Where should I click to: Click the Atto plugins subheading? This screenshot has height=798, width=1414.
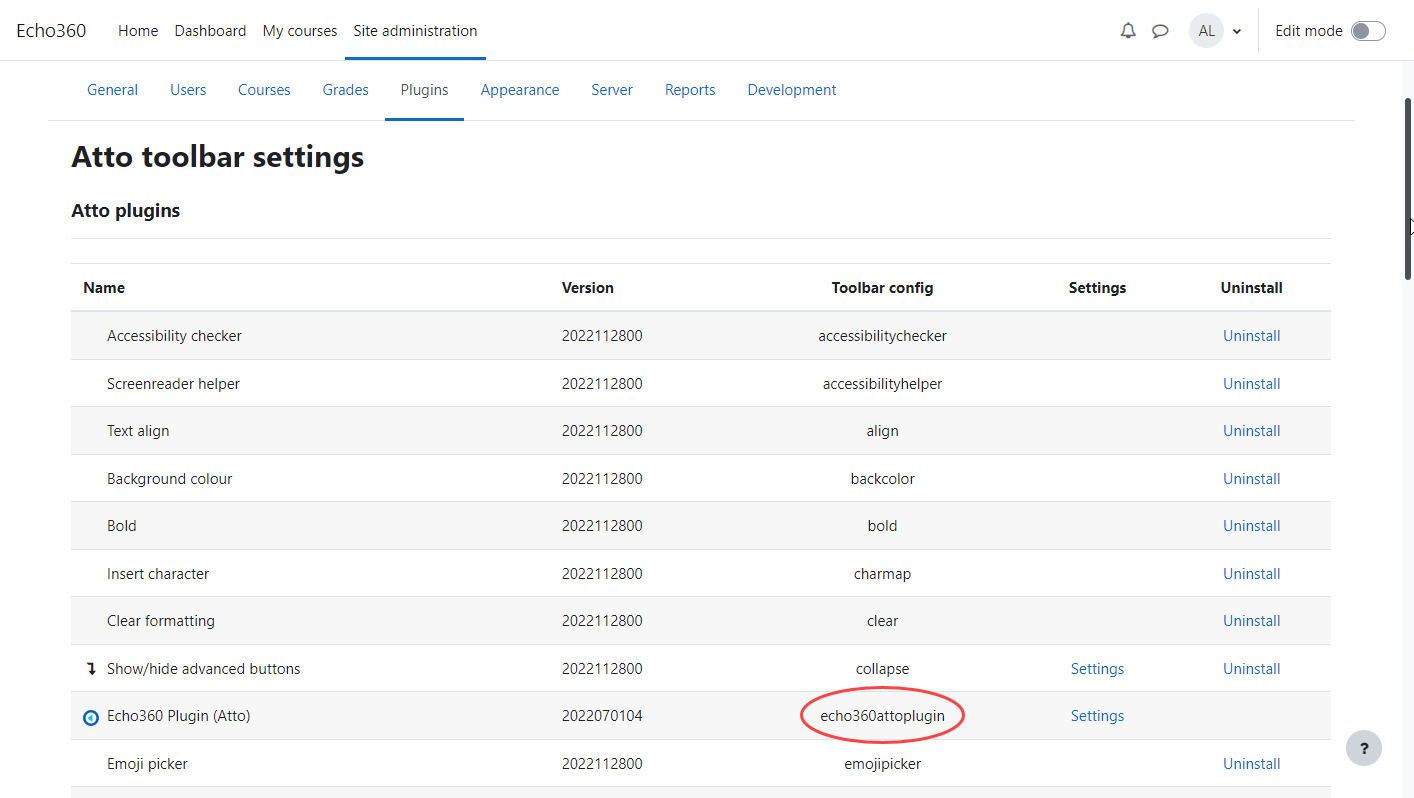point(126,211)
